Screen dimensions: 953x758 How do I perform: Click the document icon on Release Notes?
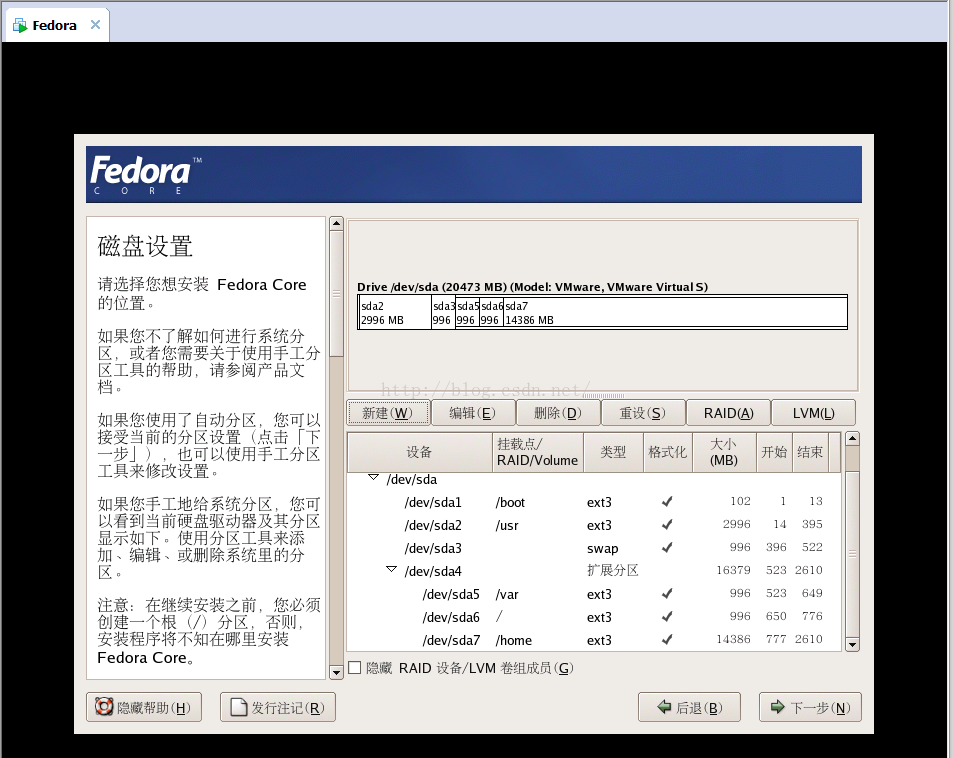click(x=239, y=708)
